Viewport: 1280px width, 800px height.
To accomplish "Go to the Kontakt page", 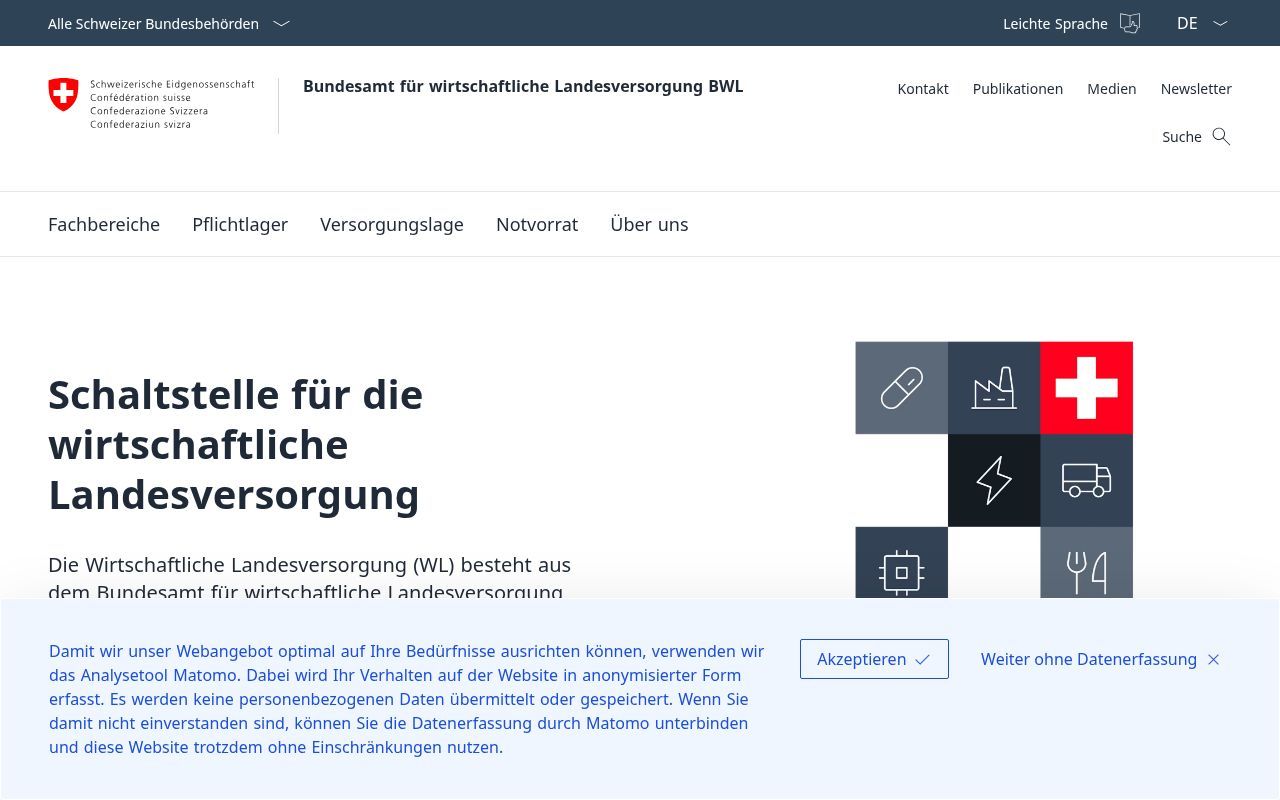I will [x=923, y=89].
